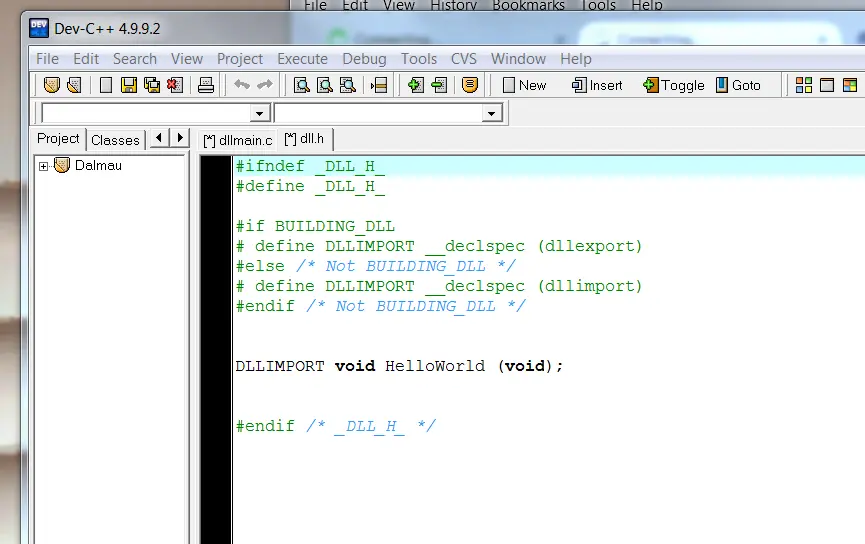The height and width of the screenshot is (544, 865).
Task: Open project options shield icon
Action: click(x=469, y=85)
